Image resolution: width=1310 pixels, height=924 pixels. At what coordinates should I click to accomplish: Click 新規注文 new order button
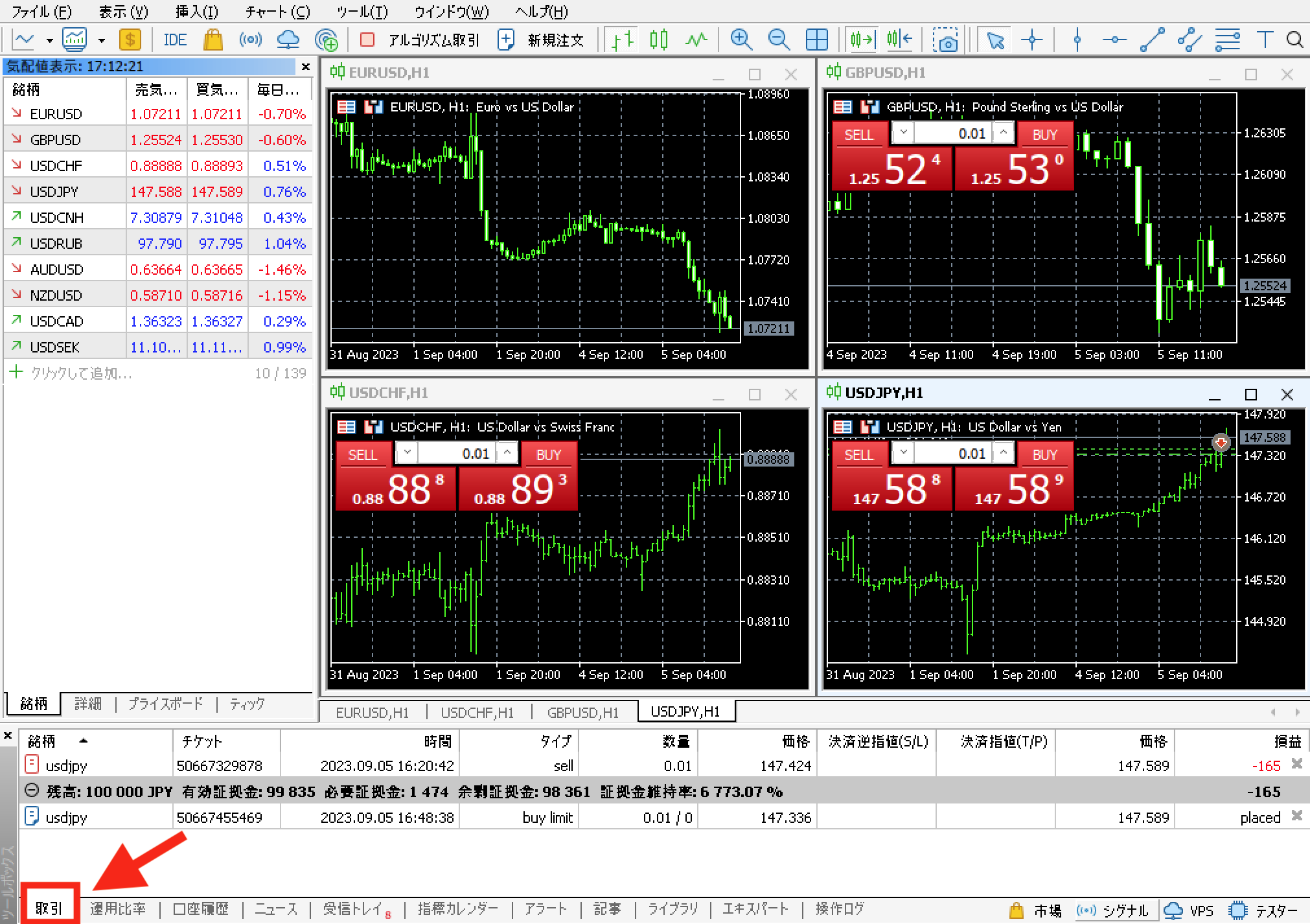point(541,40)
